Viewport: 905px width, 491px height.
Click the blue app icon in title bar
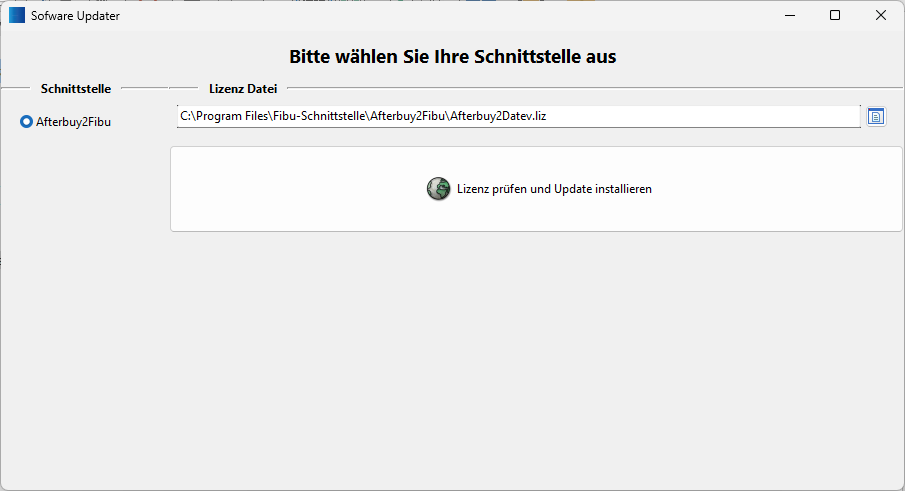pos(17,16)
